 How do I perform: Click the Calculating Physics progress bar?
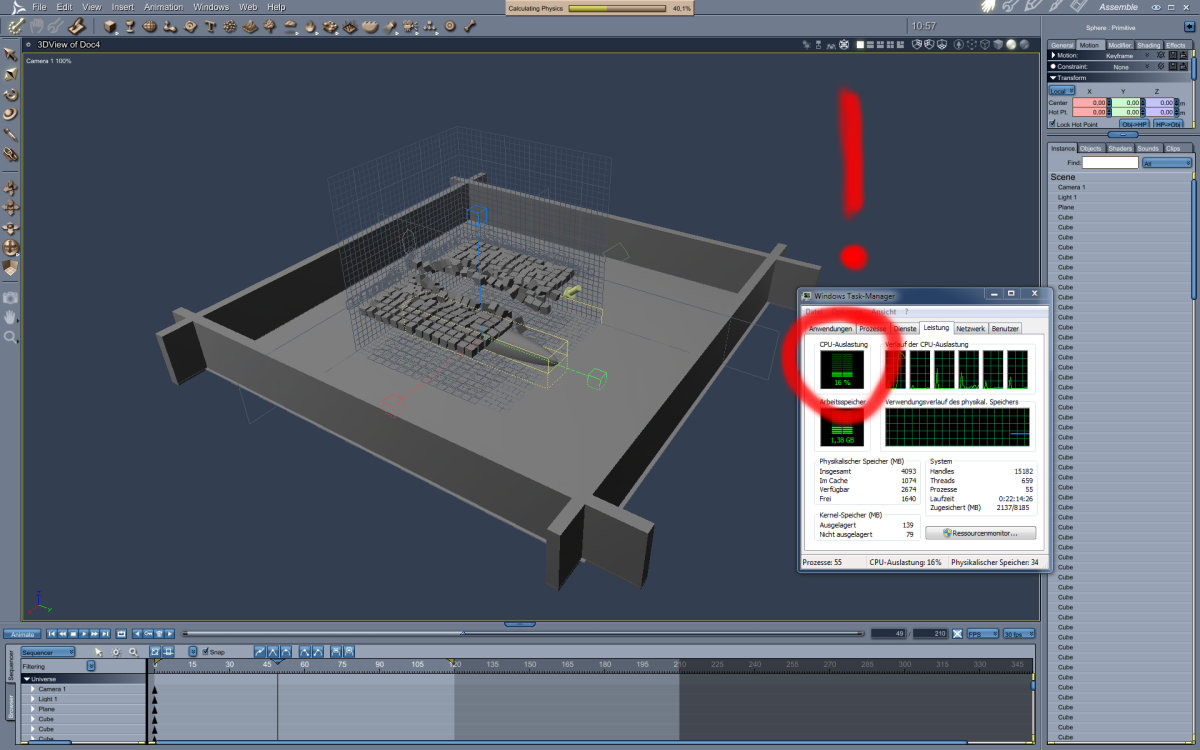[617, 8]
